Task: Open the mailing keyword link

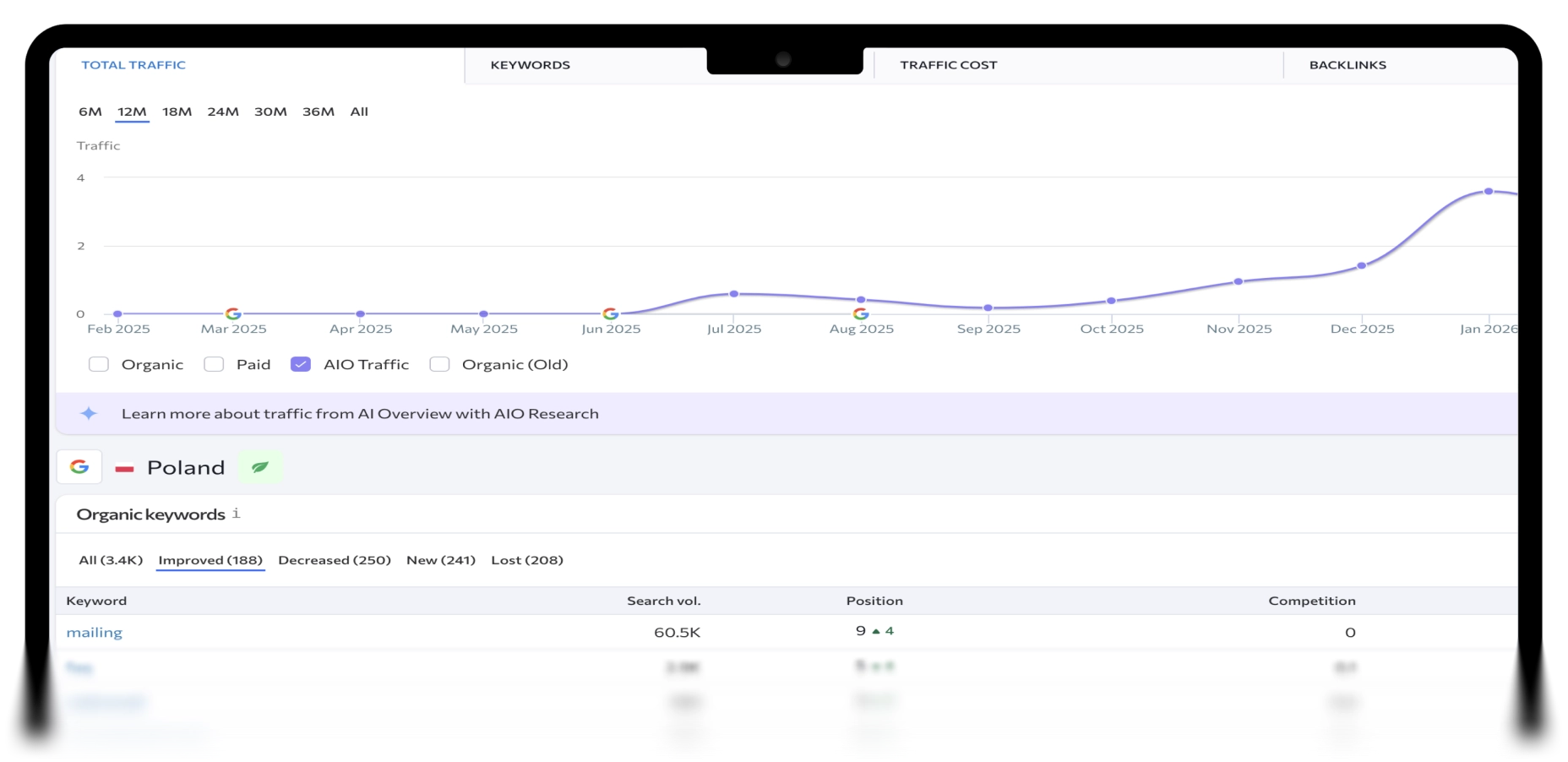Action: [x=95, y=632]
